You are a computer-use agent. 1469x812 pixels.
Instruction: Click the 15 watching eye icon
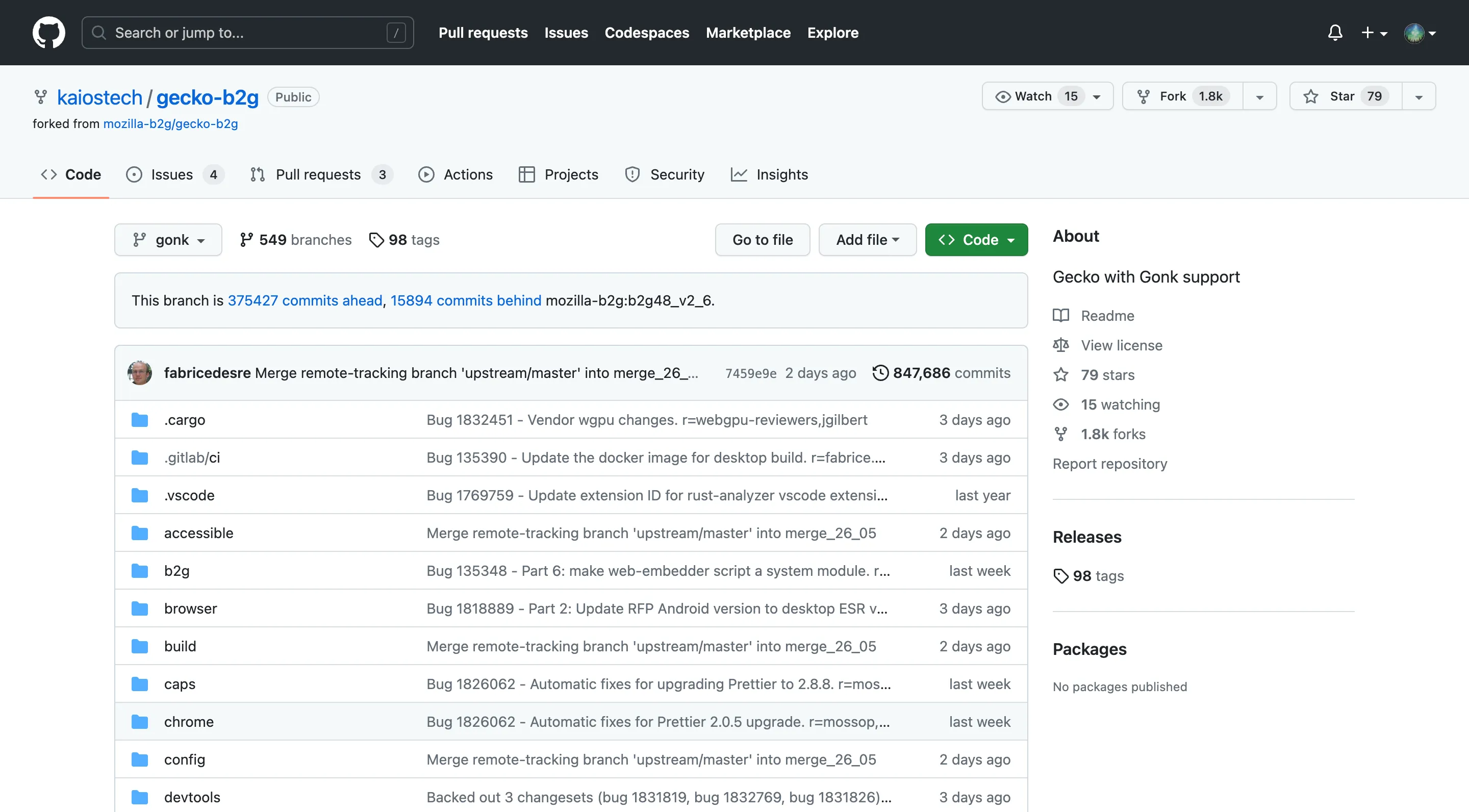click(1061, 404)
